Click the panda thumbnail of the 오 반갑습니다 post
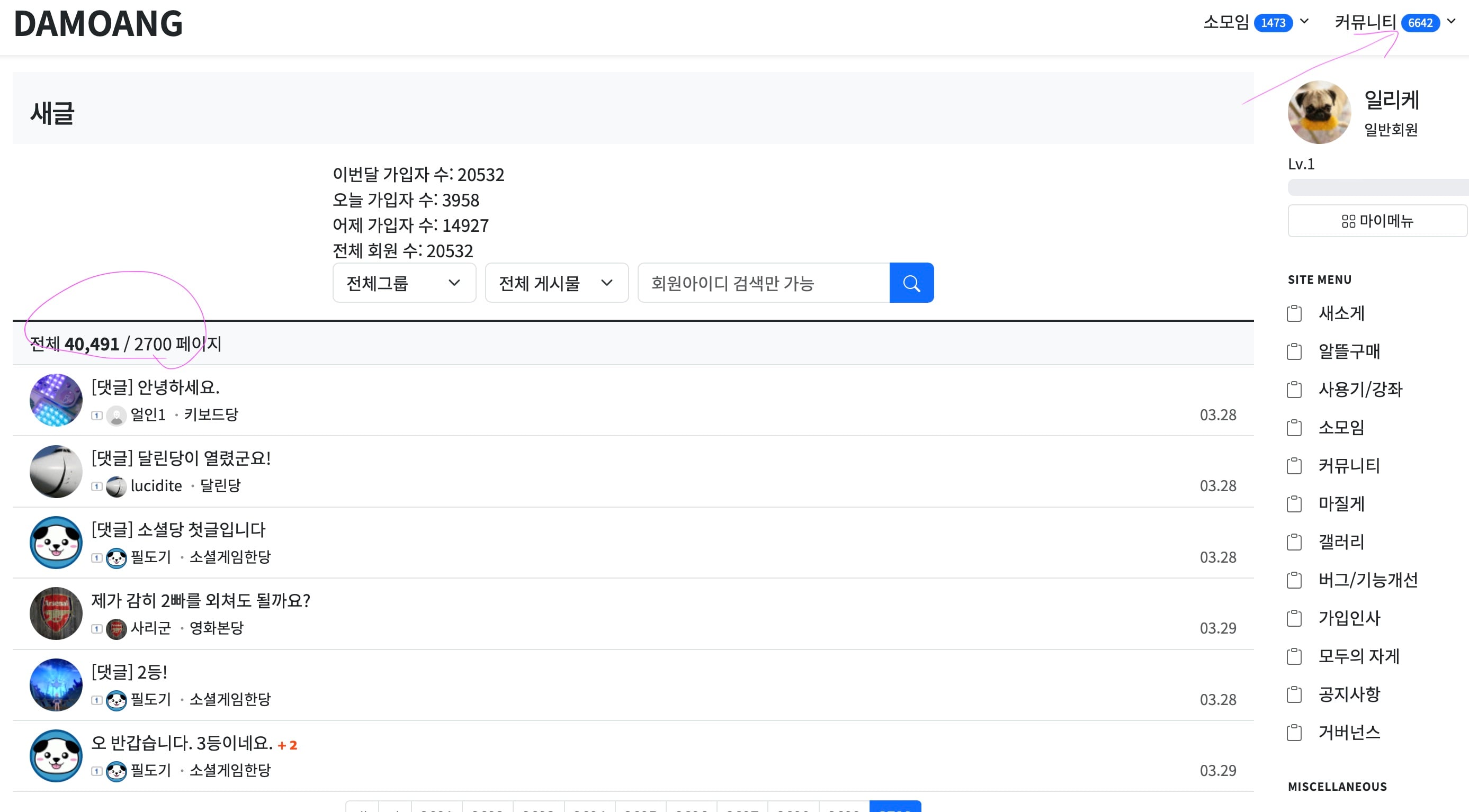This screenshot has width=1469, height=812. coord(56,755)
